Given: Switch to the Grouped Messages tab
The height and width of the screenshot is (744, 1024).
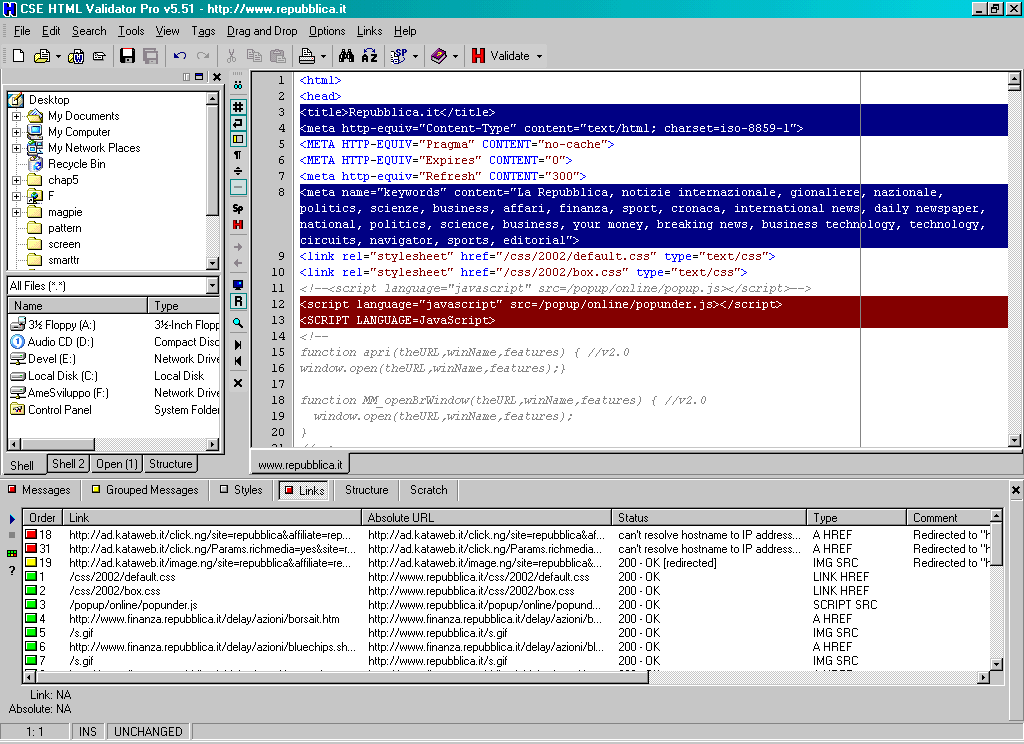Looking at the screenshot, I should coord(144,490).
